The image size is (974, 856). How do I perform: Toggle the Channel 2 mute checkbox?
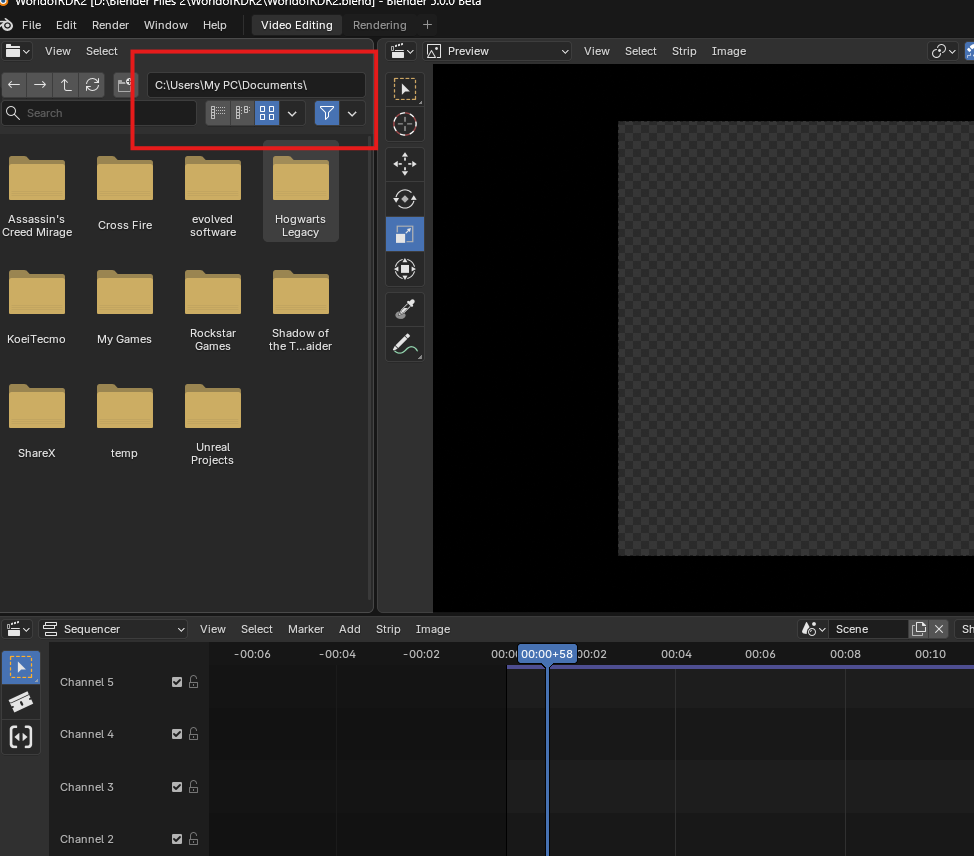pos(177,839)
